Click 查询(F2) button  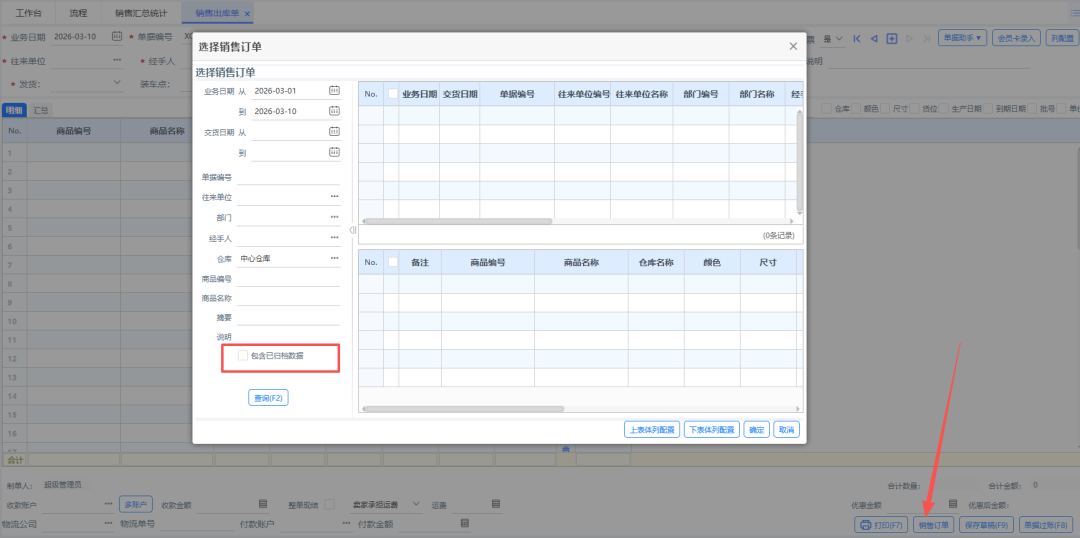click(268, 398)
